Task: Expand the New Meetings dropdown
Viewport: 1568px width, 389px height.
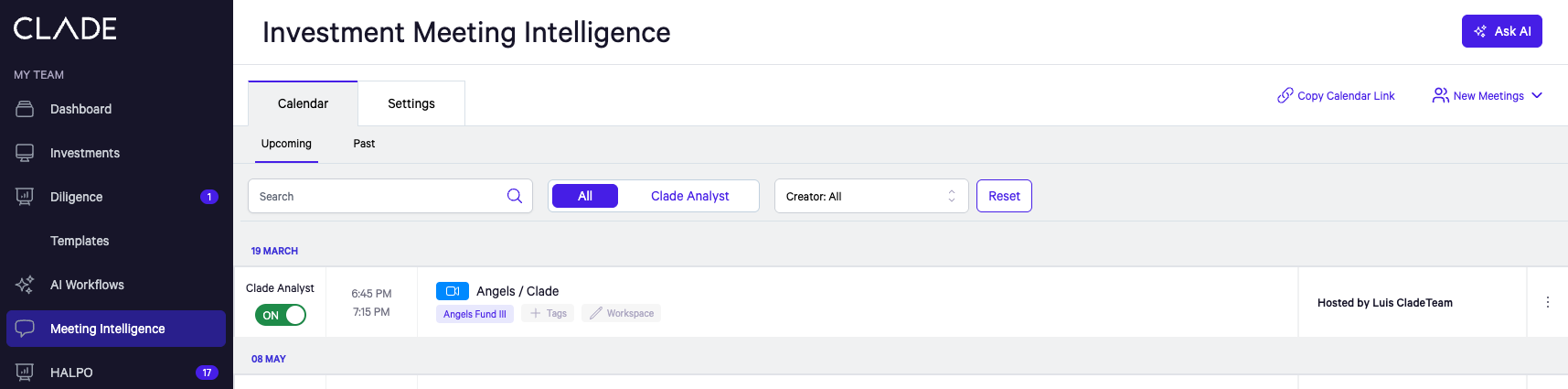Action: coord(1487,95)
